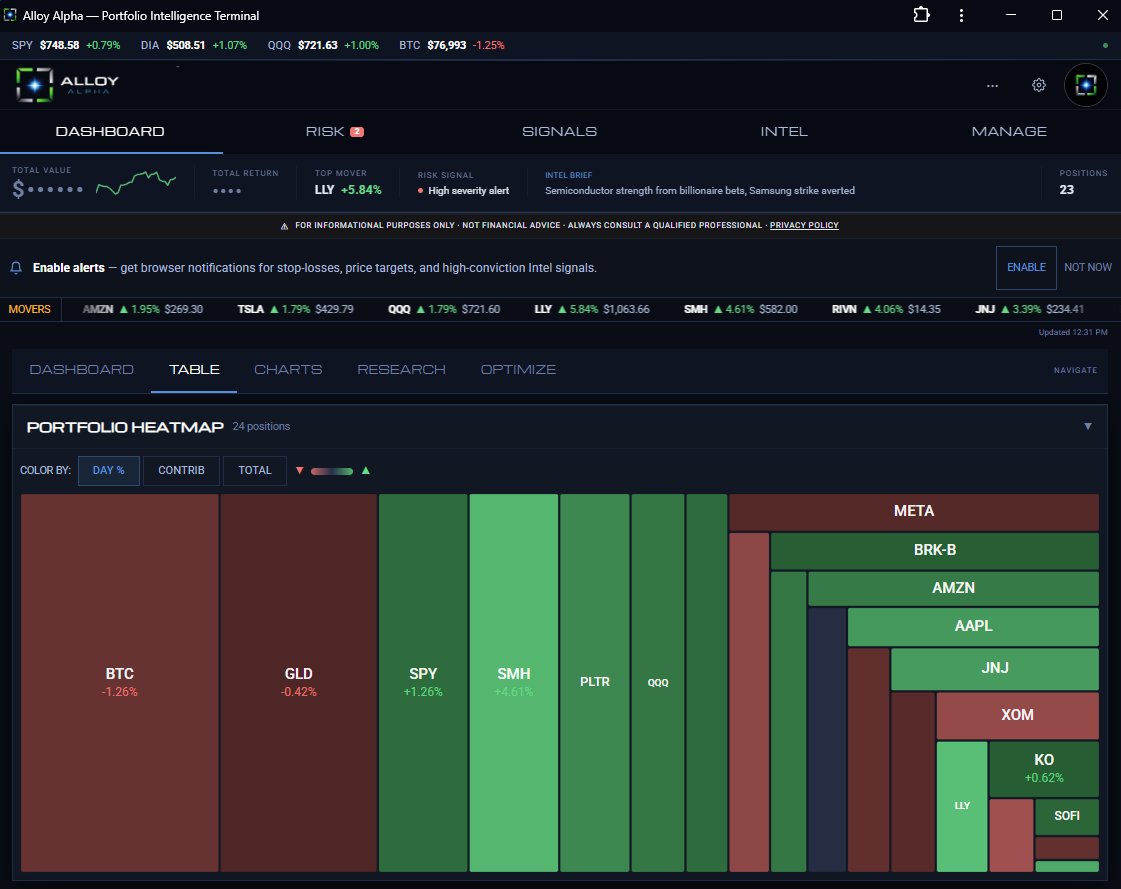Open the SIGNALS main tab
Viewport: 1121px width, 889px height.
pyautogui.click(x=559, y=132)
